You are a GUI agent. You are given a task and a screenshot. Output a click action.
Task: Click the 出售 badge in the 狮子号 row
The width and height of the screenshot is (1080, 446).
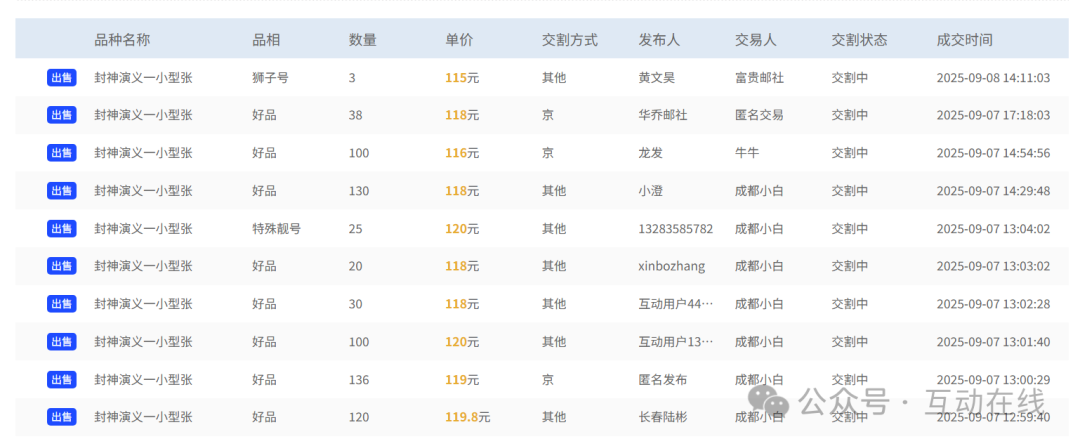[61, 78]
